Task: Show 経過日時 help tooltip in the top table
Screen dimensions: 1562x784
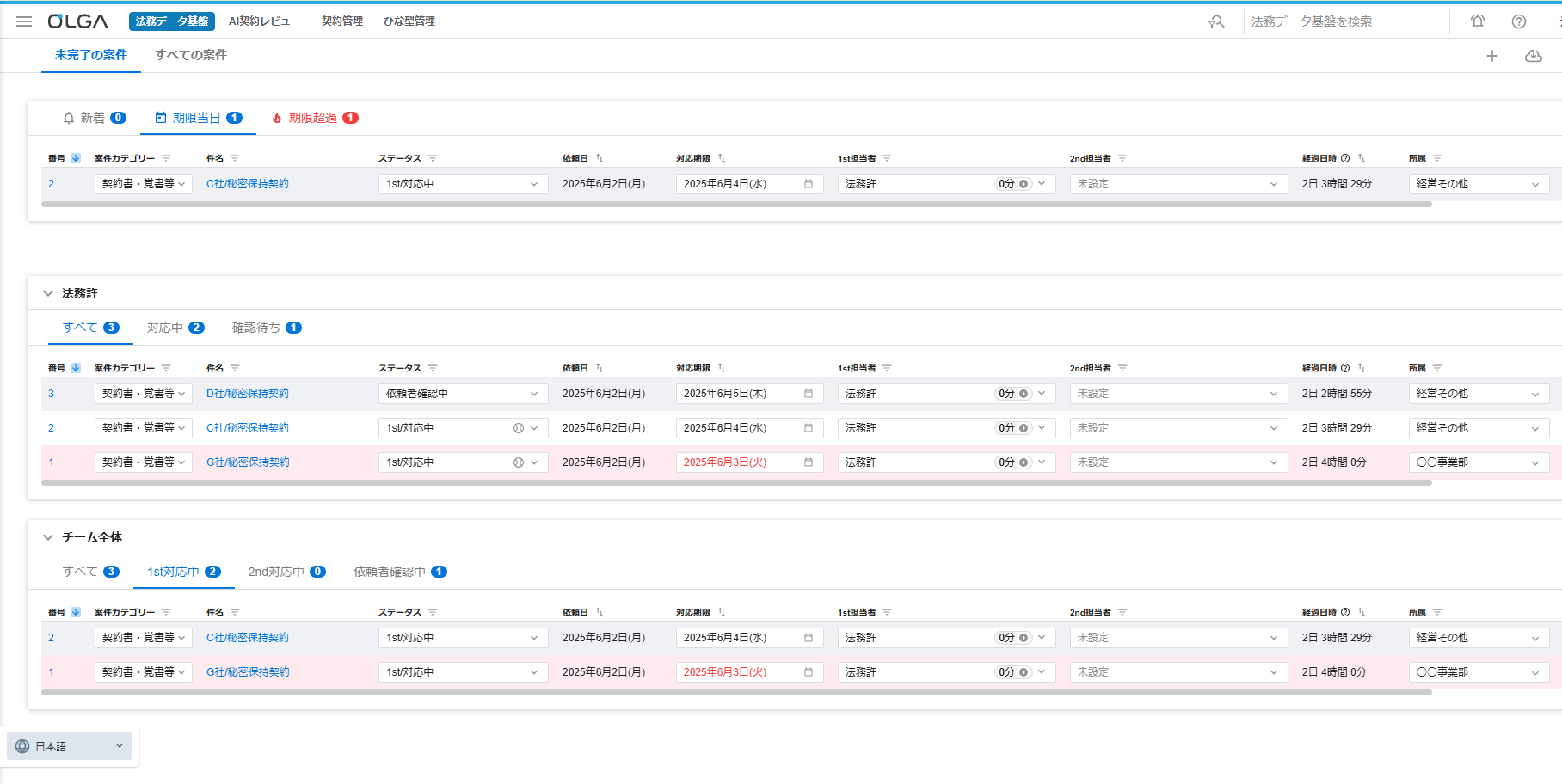Action: pyautogui.click(x=1345, y=158)
